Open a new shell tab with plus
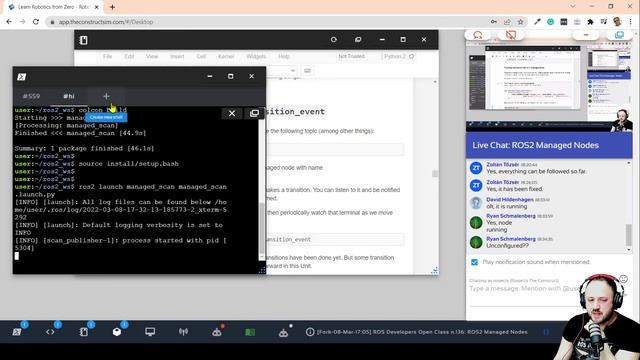The width and height of the screenshot is (640, 360). (106, 96)
